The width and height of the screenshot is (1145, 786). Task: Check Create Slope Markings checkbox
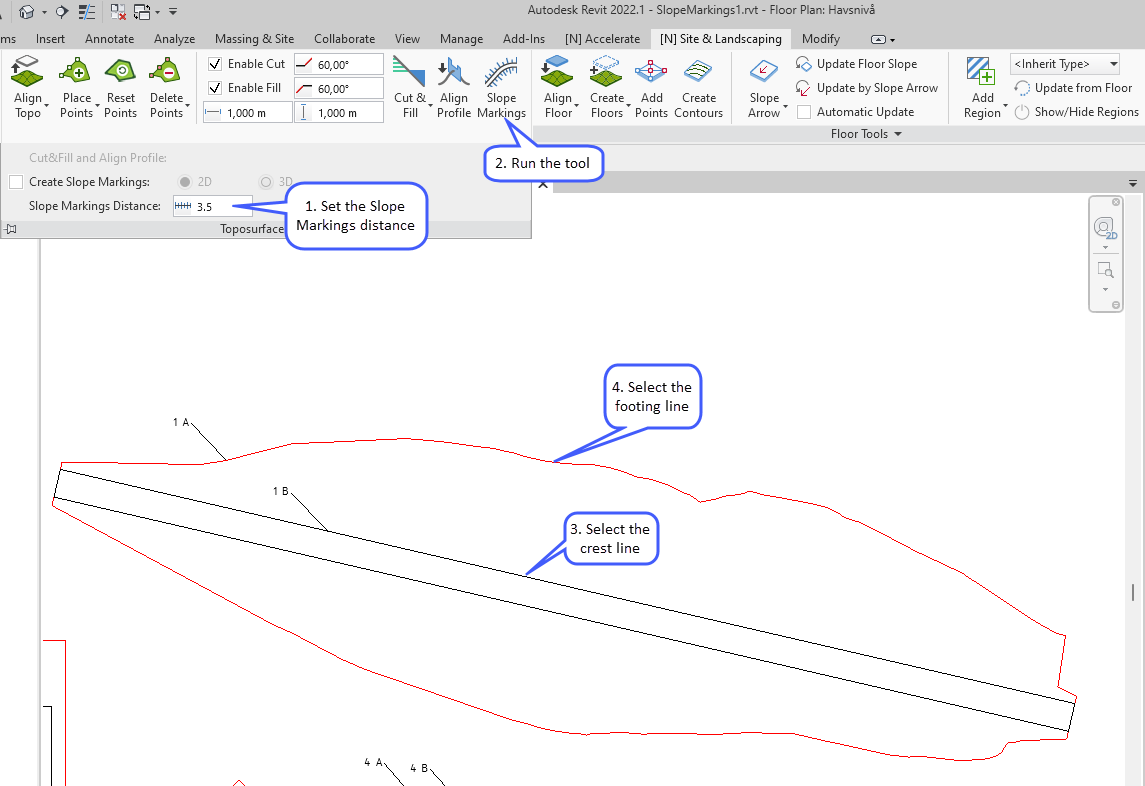point(16,182)
